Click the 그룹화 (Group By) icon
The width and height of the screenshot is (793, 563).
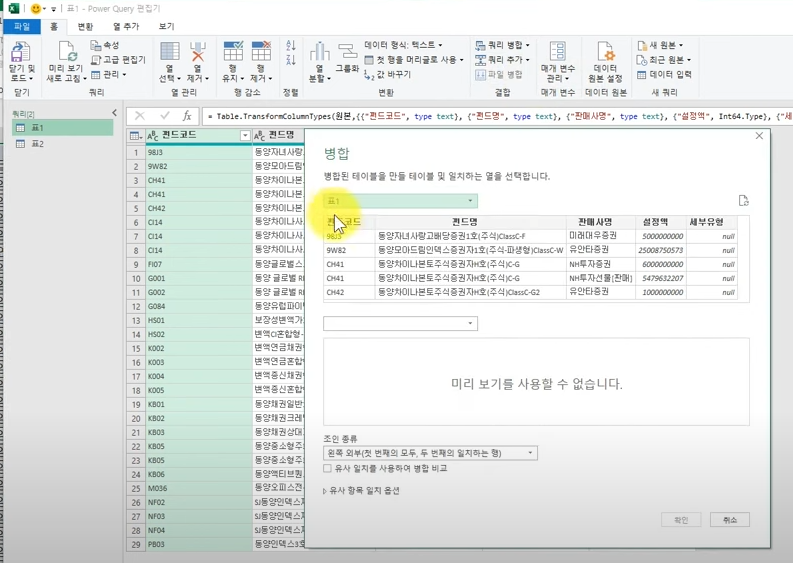(x=347, y=51)
